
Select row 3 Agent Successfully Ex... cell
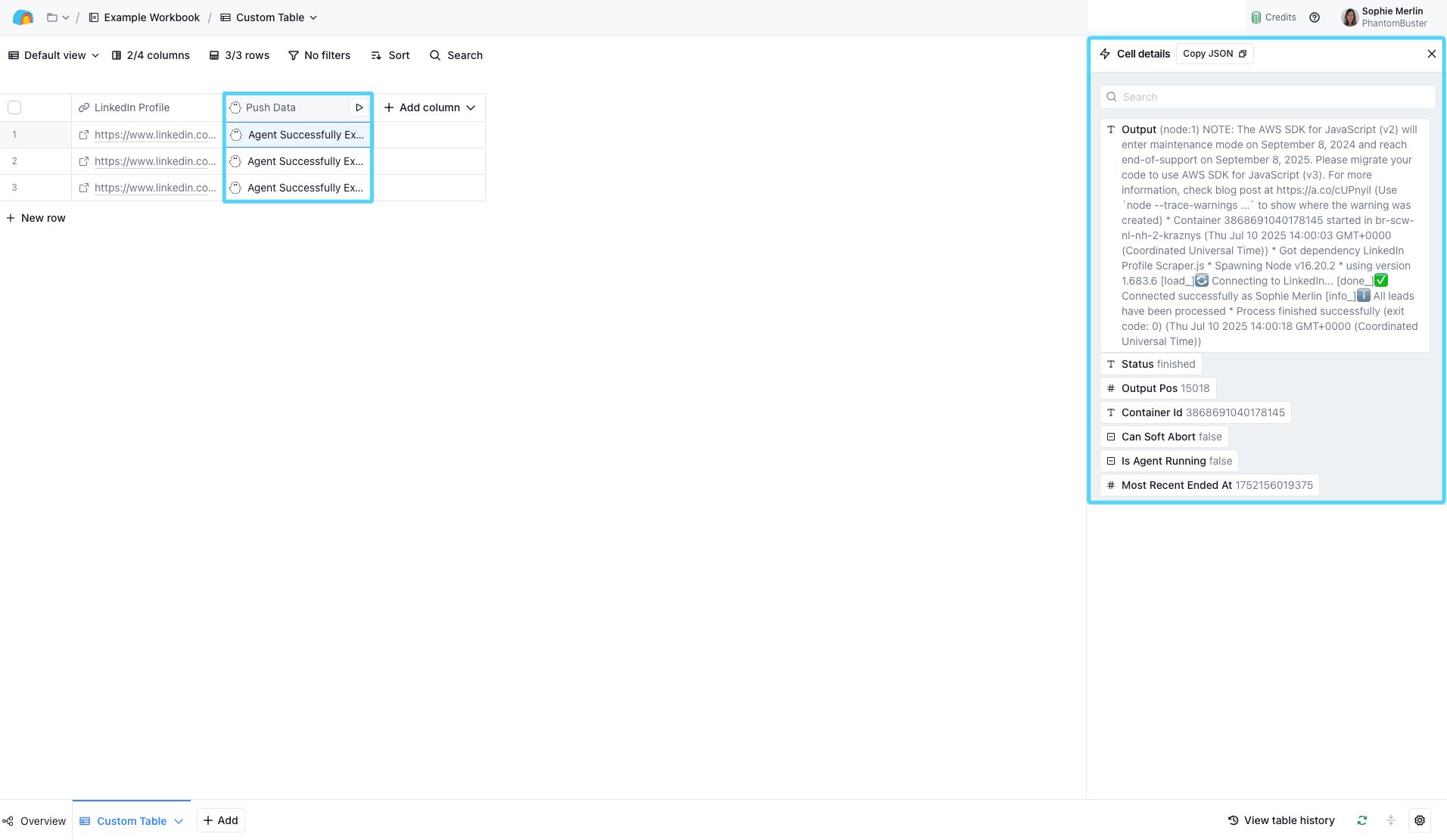pos(297,188)
